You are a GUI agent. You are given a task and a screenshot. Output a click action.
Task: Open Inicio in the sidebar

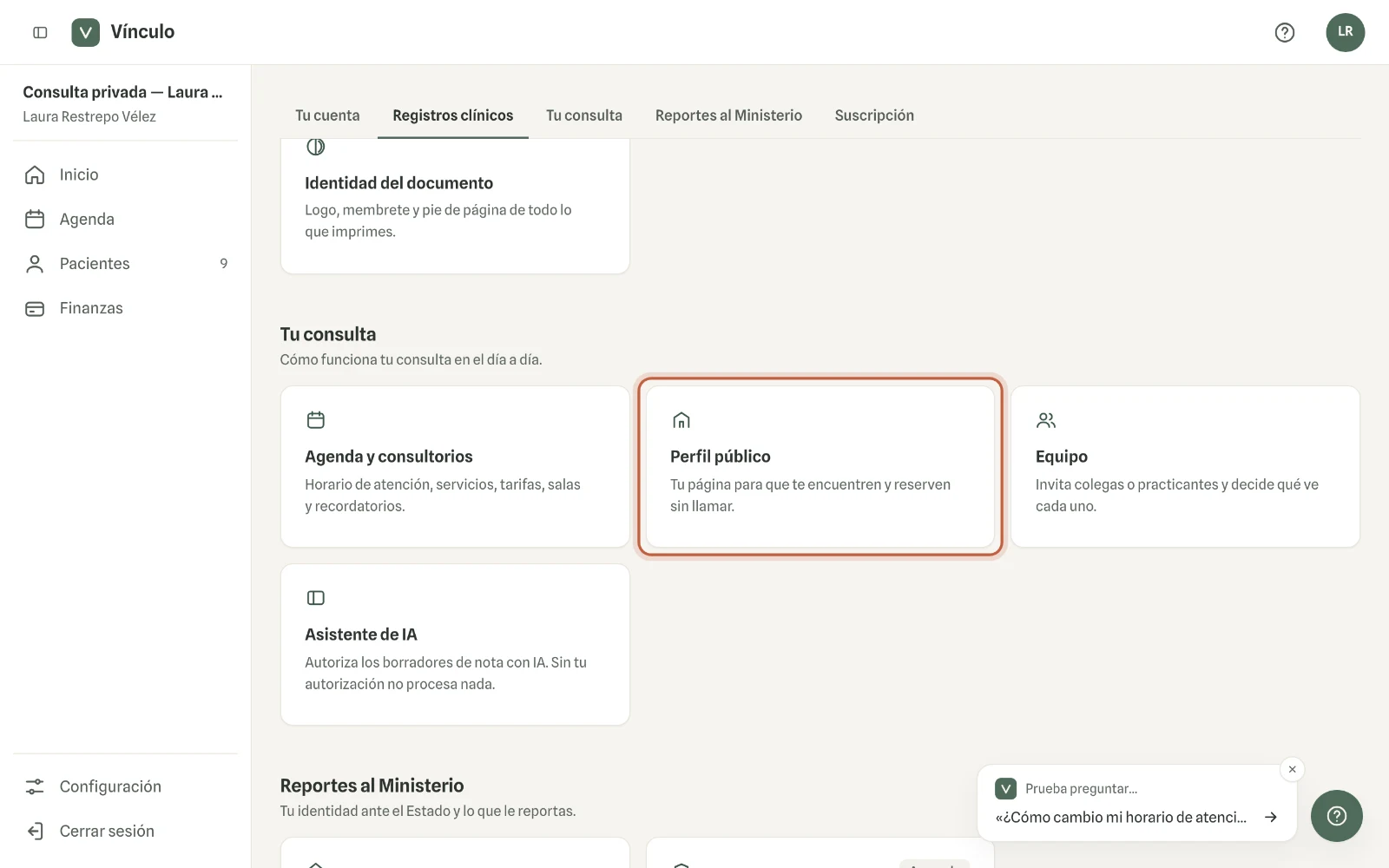[x=126, y=174]
